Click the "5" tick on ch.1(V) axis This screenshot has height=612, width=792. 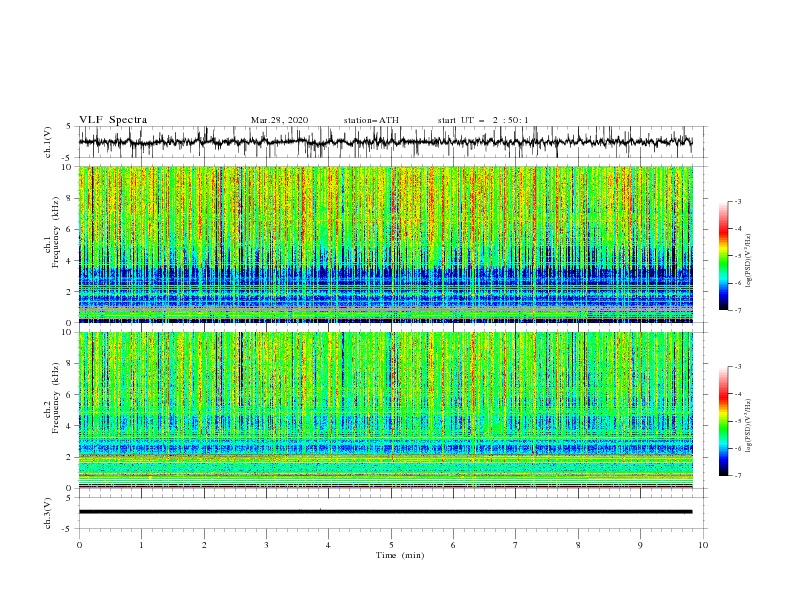(x=69, y=126)
